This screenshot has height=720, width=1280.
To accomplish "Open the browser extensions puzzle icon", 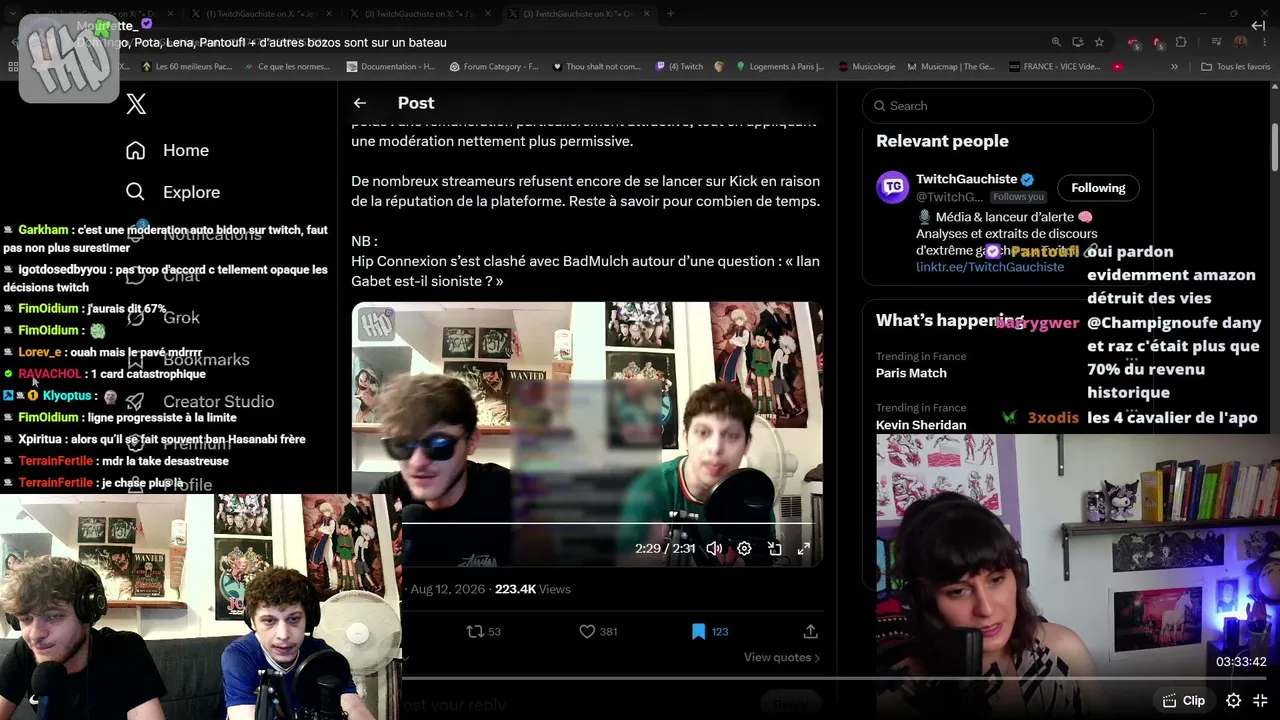I will click(1181, 42).
